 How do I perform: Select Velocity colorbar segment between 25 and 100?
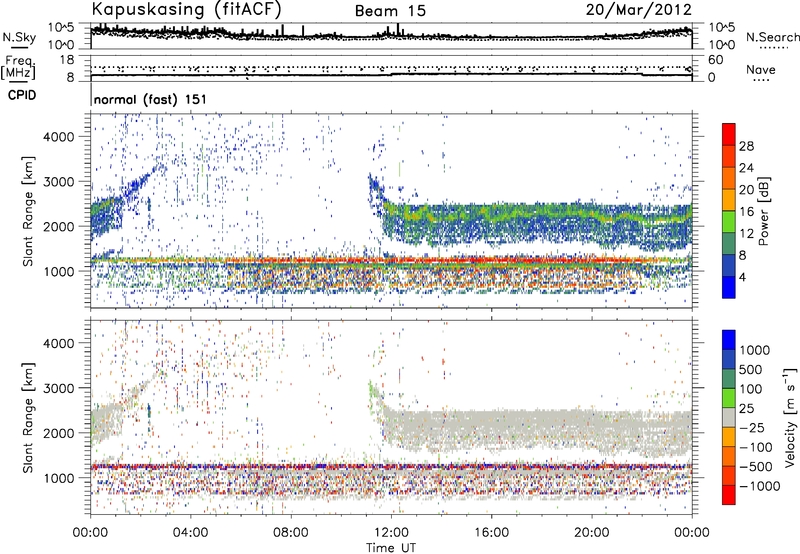point(729,398)
